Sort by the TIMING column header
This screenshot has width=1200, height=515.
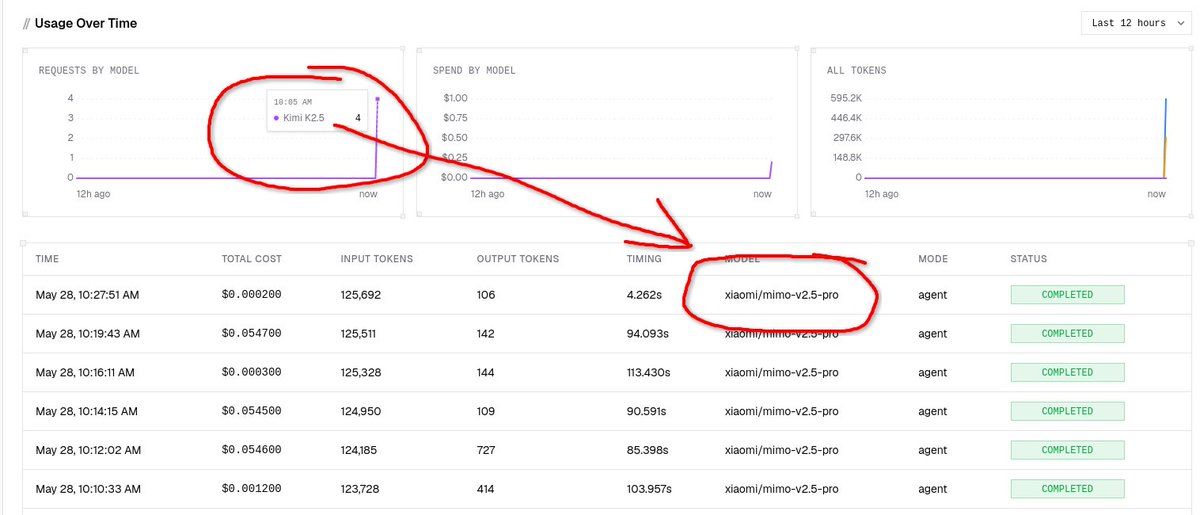coord(644,259)
